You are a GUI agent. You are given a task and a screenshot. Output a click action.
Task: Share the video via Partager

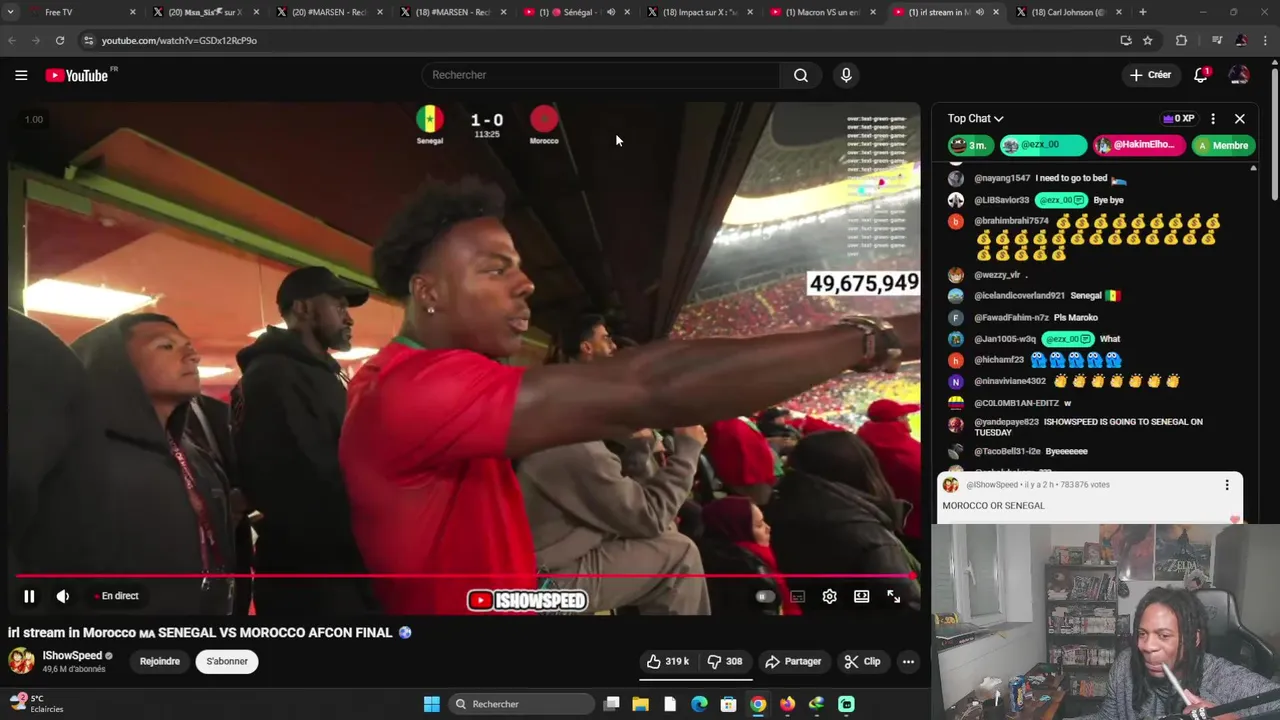click(x=793, y=661)
